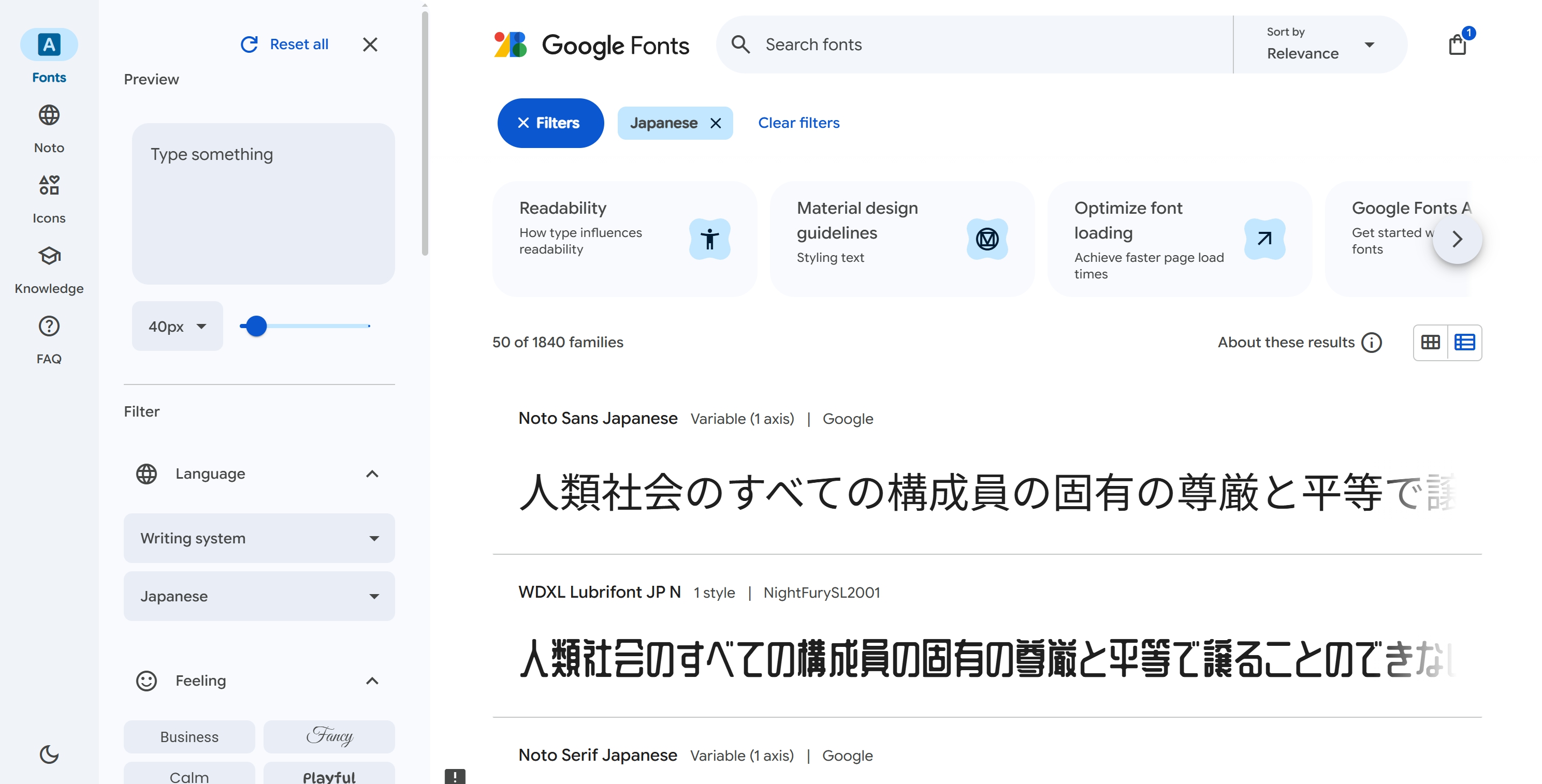Click the Reset all link
The width and height of the screenshot is (1542, 784).
(299, 45)
